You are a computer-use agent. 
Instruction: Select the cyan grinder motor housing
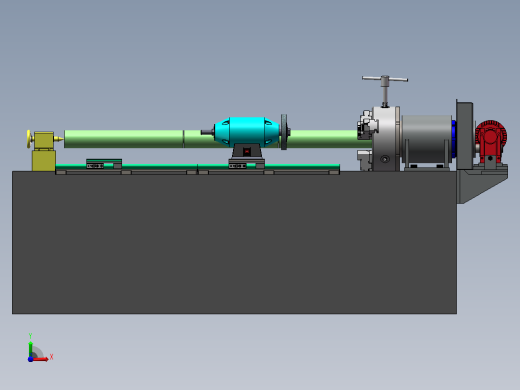click(x=247, y=131)
